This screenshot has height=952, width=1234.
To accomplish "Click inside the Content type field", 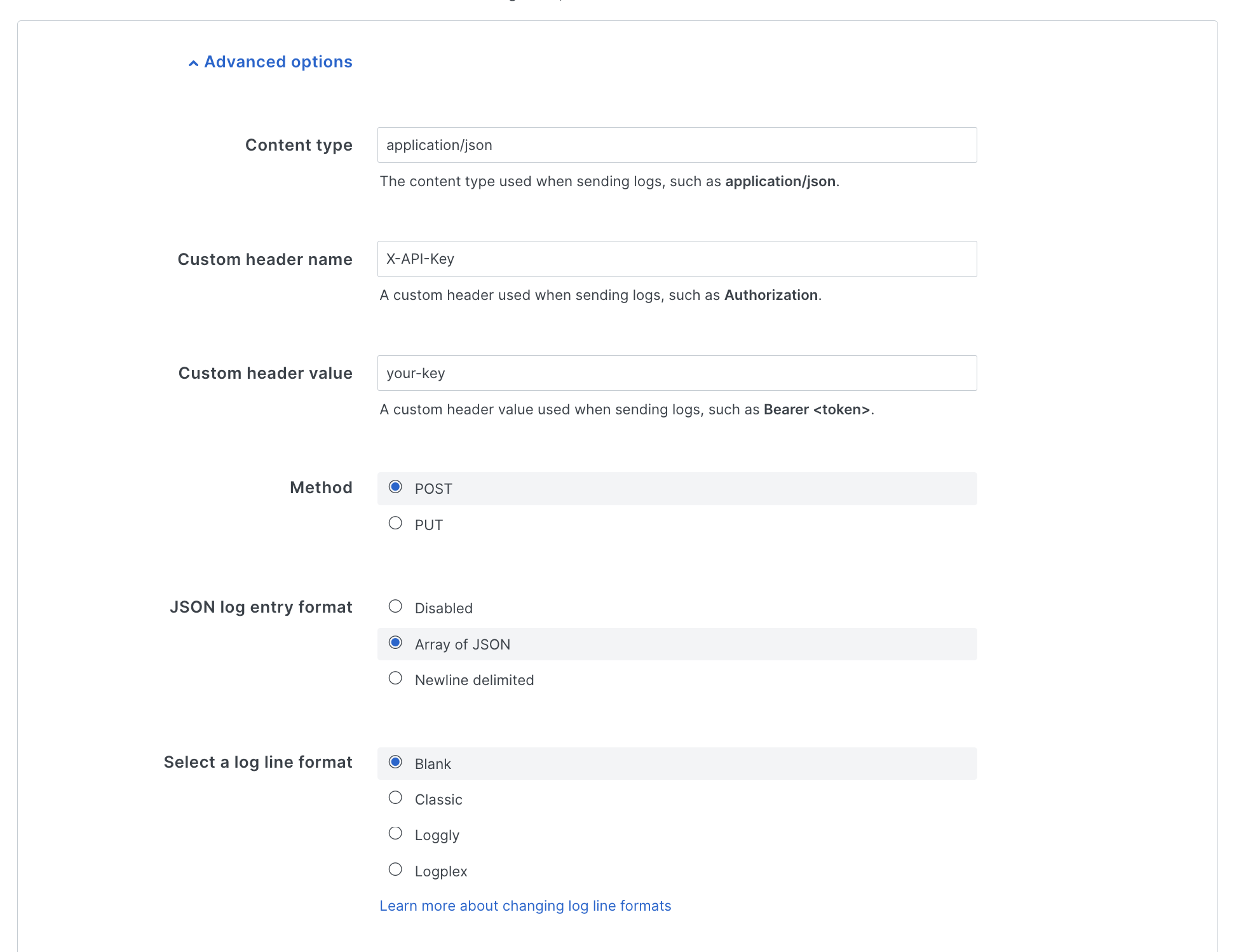I will (677, 145).
